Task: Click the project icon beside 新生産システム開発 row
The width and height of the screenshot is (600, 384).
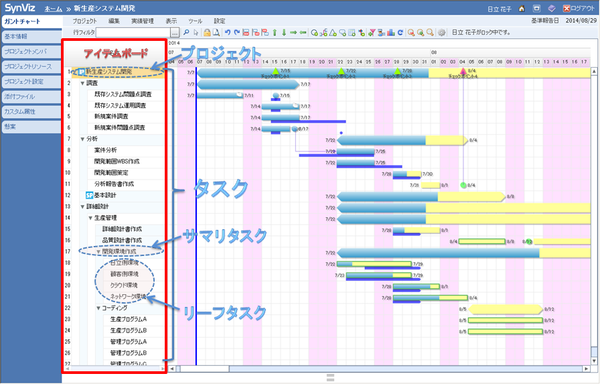Action: (81, 72)
